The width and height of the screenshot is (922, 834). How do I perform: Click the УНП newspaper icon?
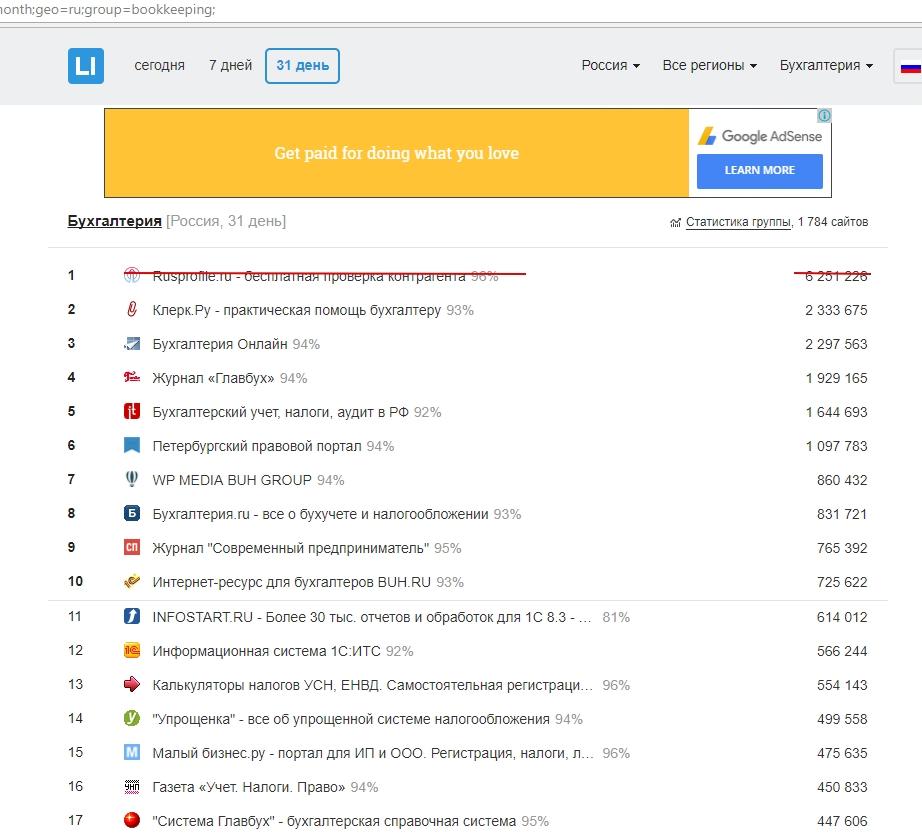tap(132, 786)
